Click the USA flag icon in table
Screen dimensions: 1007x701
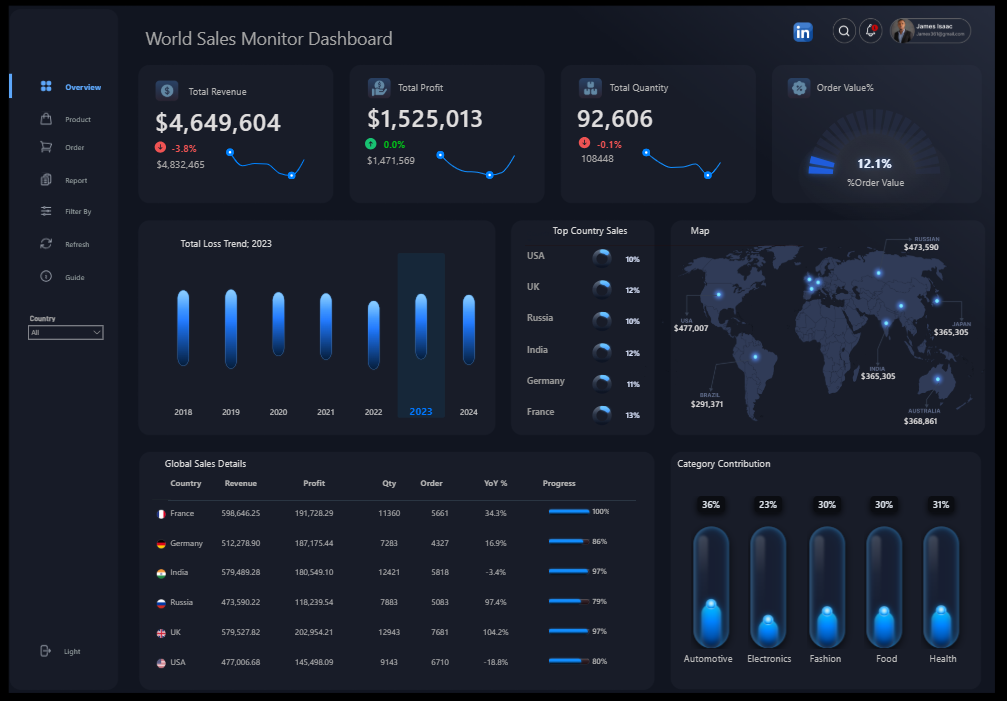point(161,662)
